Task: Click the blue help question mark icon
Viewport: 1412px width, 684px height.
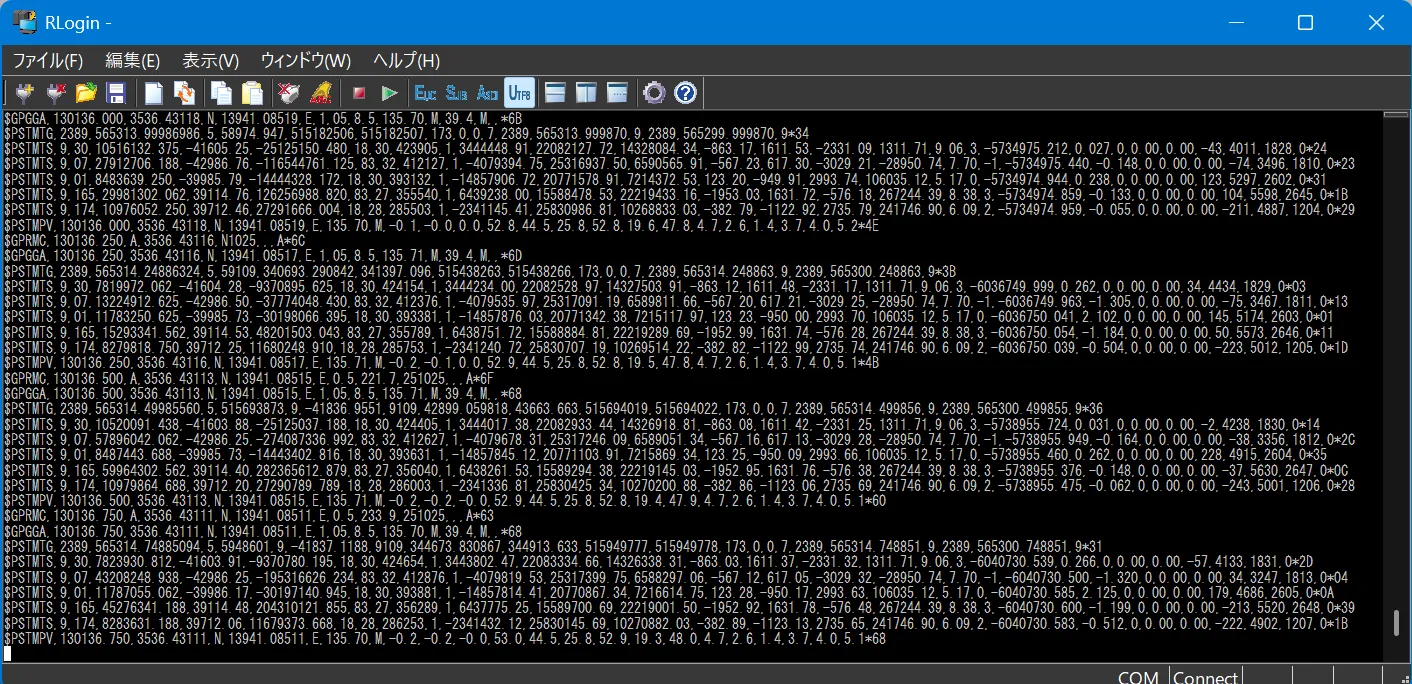Action: pos(685,93)
